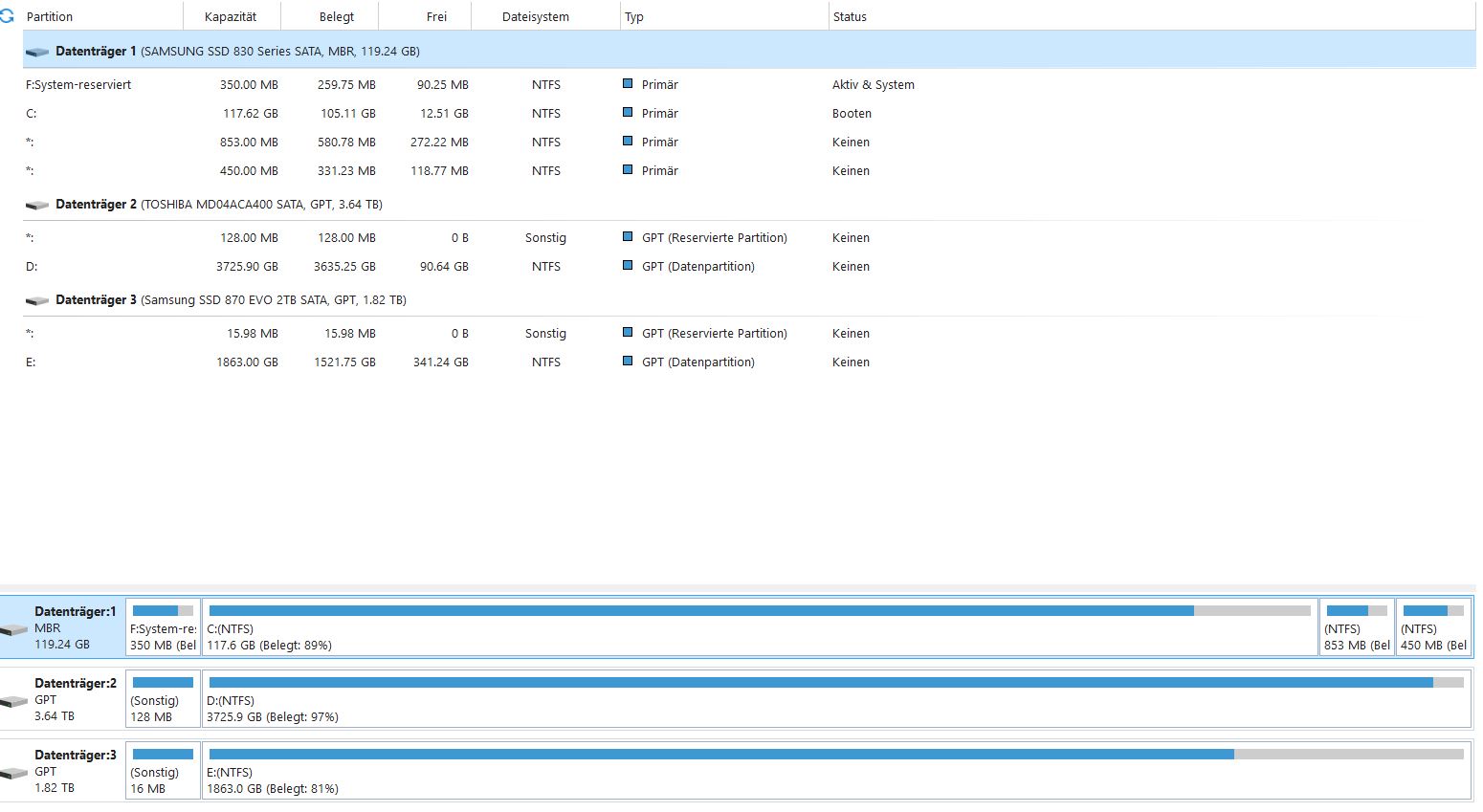This screenshot has height=812, width=1483.
Task: Select the 128.00 MB reserved partition row
Action: (749, 237)
